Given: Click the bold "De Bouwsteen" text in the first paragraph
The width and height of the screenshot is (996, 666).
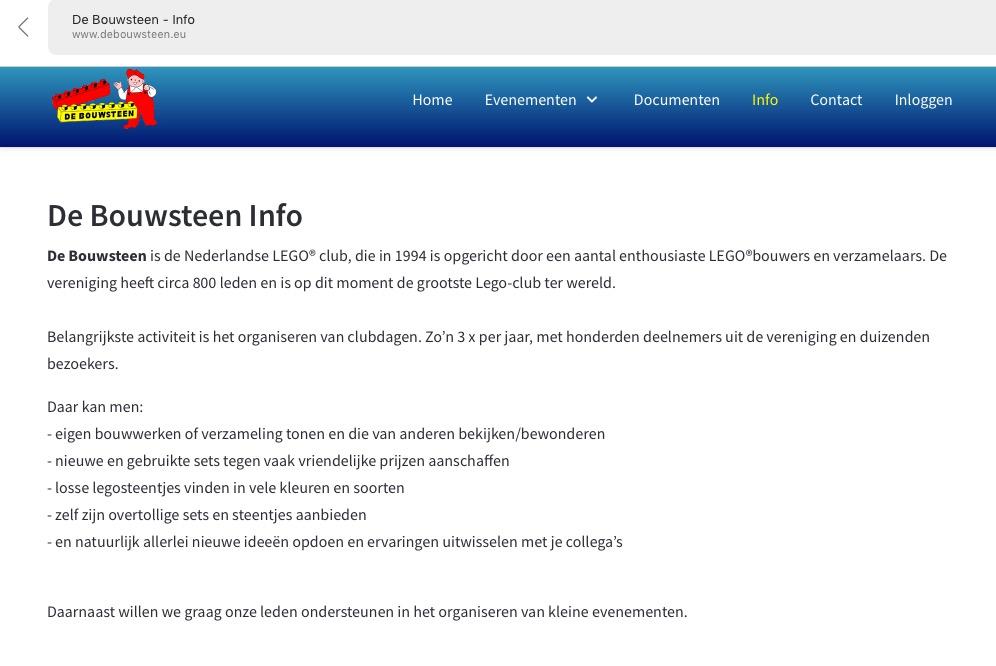Looking at the screenshot, I should pos(97,256).
